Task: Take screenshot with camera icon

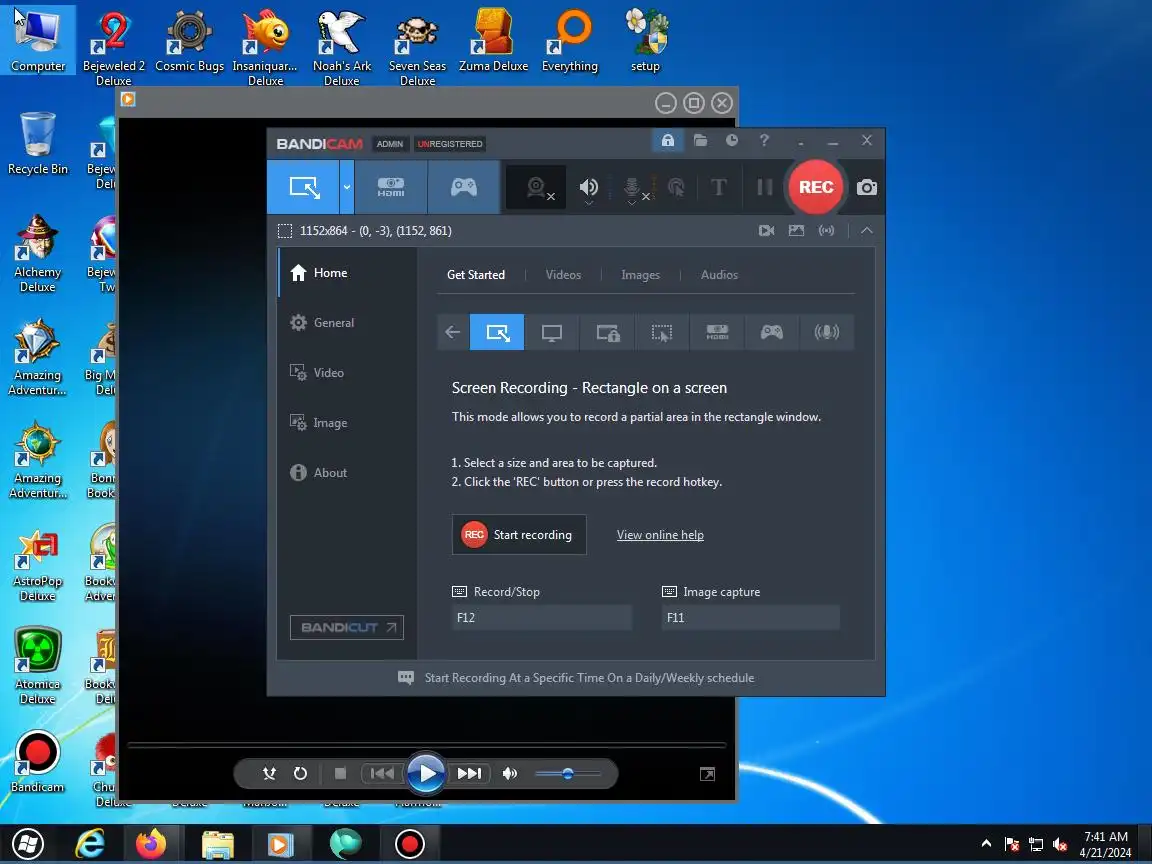Action: coord(867,187)
